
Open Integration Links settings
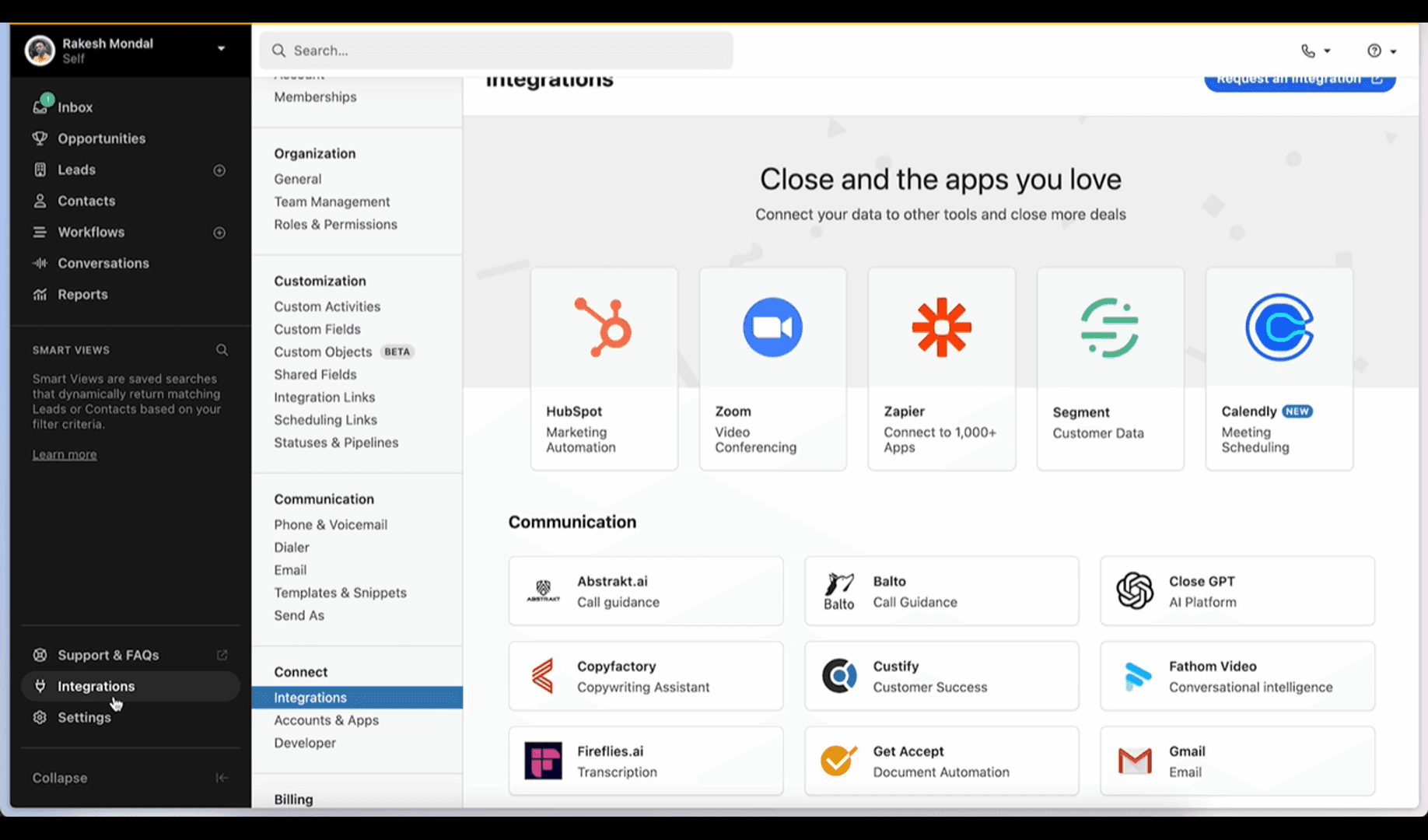324,397
